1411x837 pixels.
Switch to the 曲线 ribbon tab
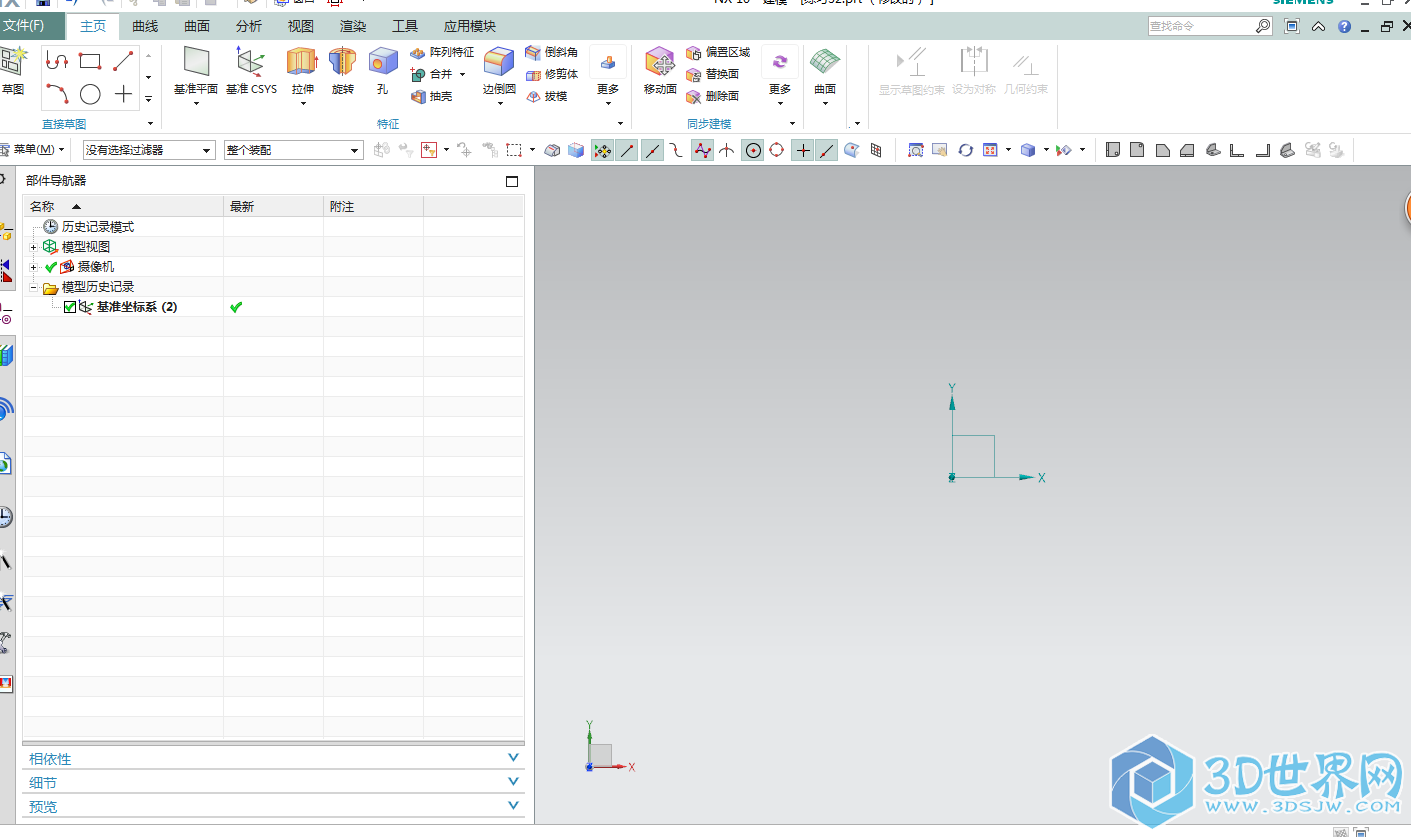(x=145, y=26)
